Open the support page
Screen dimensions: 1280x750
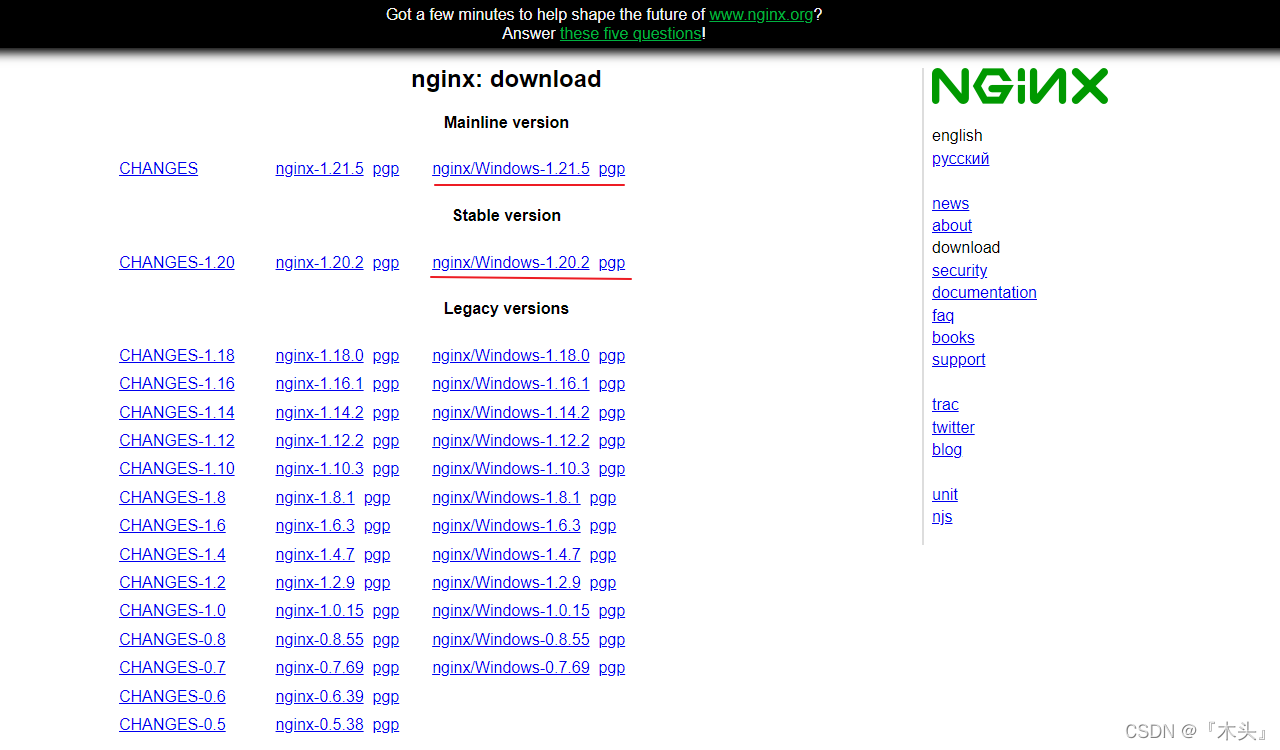pyautogui.click(x=958, y=359)
